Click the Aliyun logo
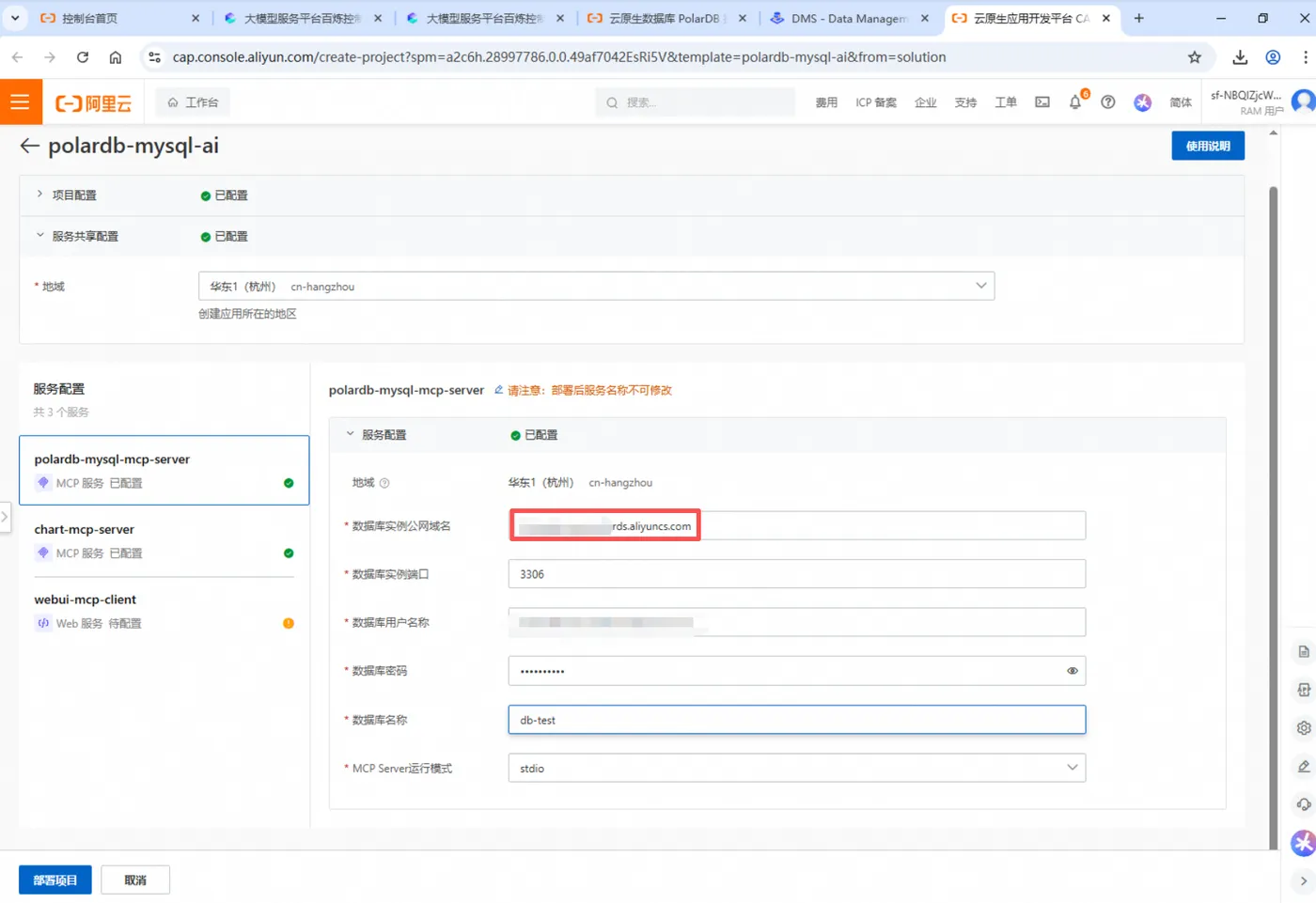The image size is (1316, 903). tap(93, 103)
